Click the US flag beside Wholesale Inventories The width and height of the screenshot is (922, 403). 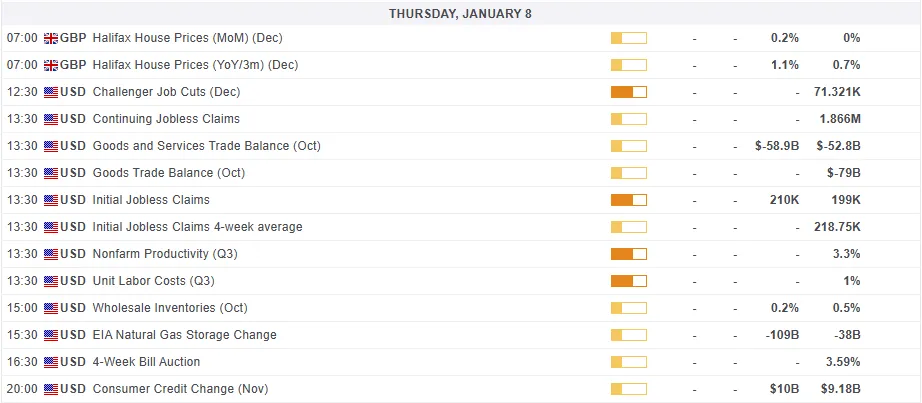tap(51, 308)
